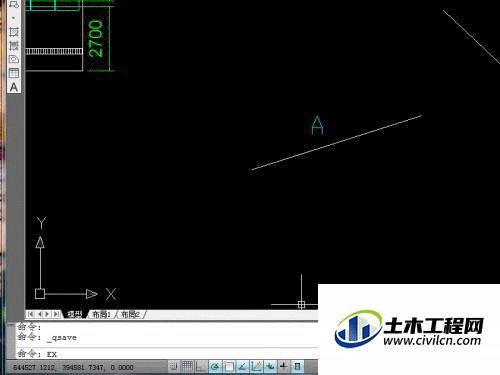This screenshot has width=500, height=375.
Task: Select the white hatched strip in drawing
Action: click(54, 51)
